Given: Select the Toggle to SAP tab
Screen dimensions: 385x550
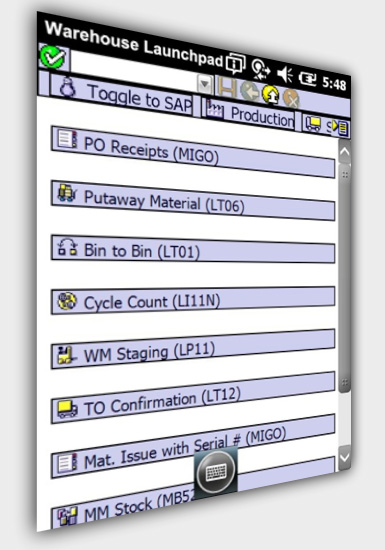Looking at the screenshot, I should coord(122,95).
